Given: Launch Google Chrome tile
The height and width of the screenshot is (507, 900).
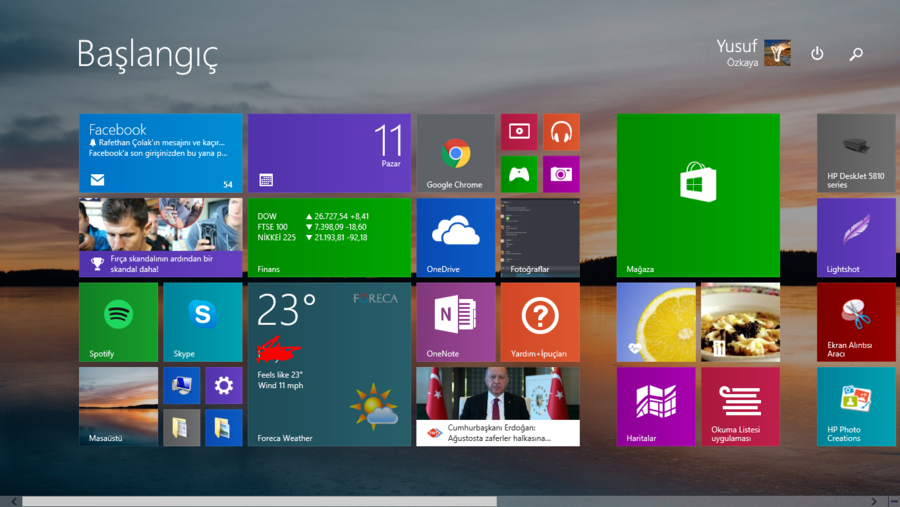Looking at the screenshot, I should click(456, 153).
